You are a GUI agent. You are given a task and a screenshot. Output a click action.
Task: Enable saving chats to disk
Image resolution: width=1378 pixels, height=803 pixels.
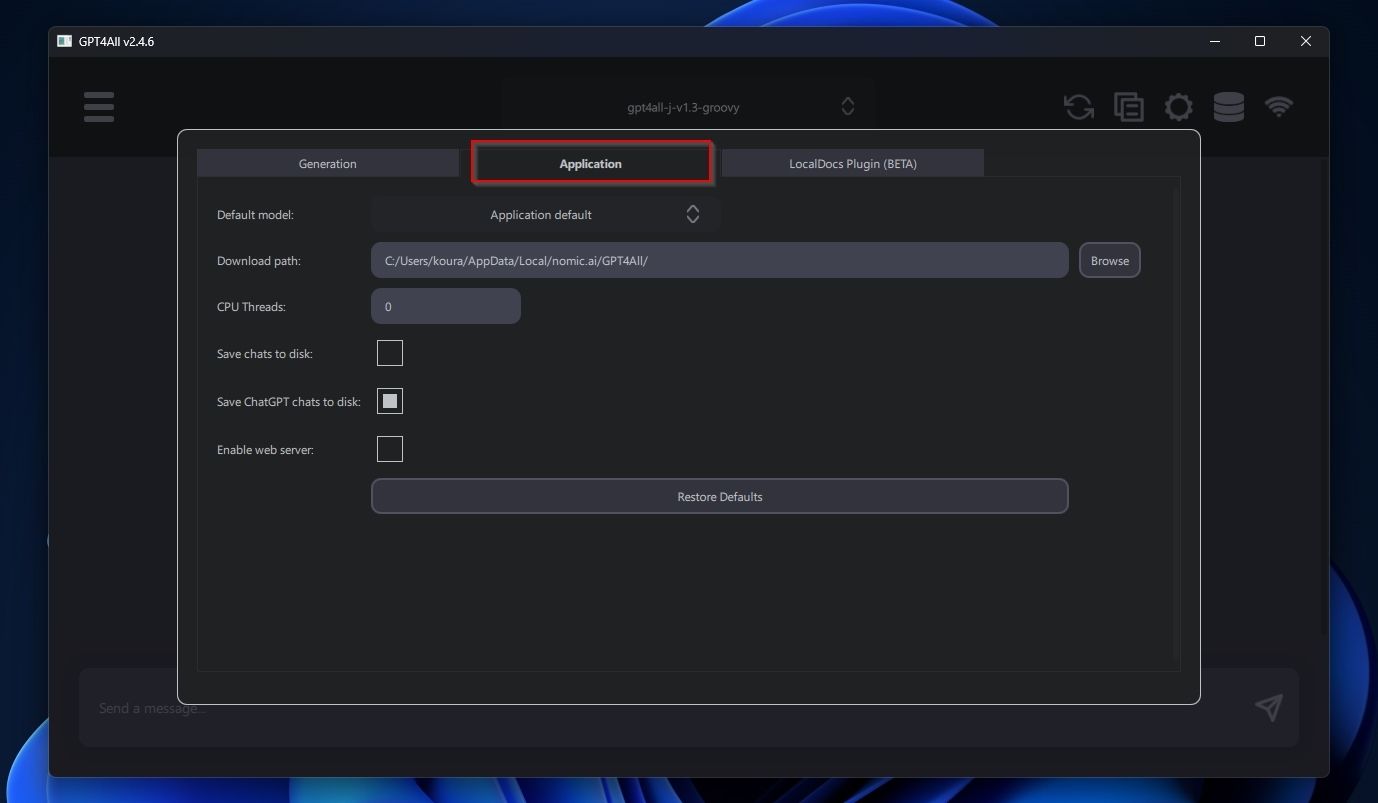pos(389,352)
